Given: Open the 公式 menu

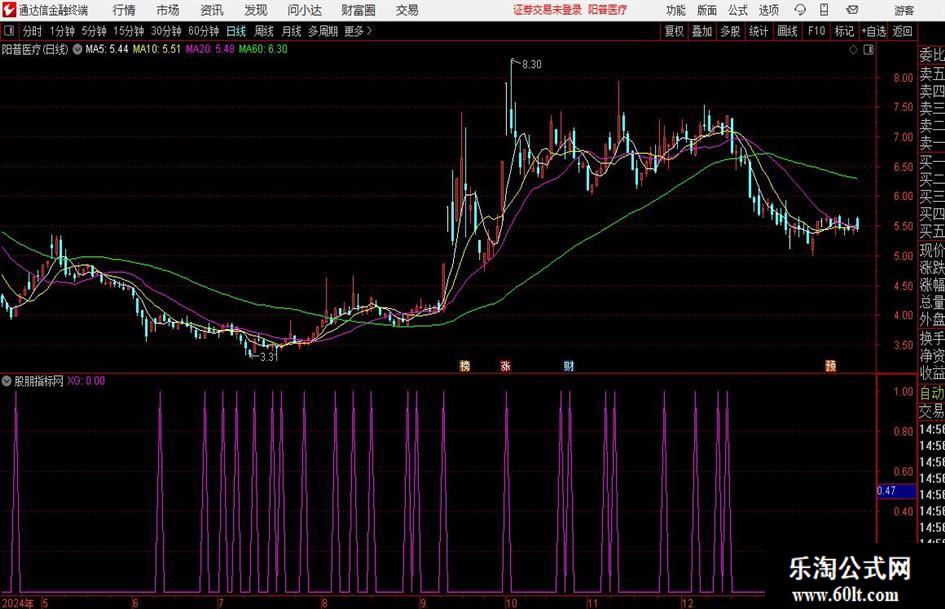Looking at the screenshot, I should point(737,10).
